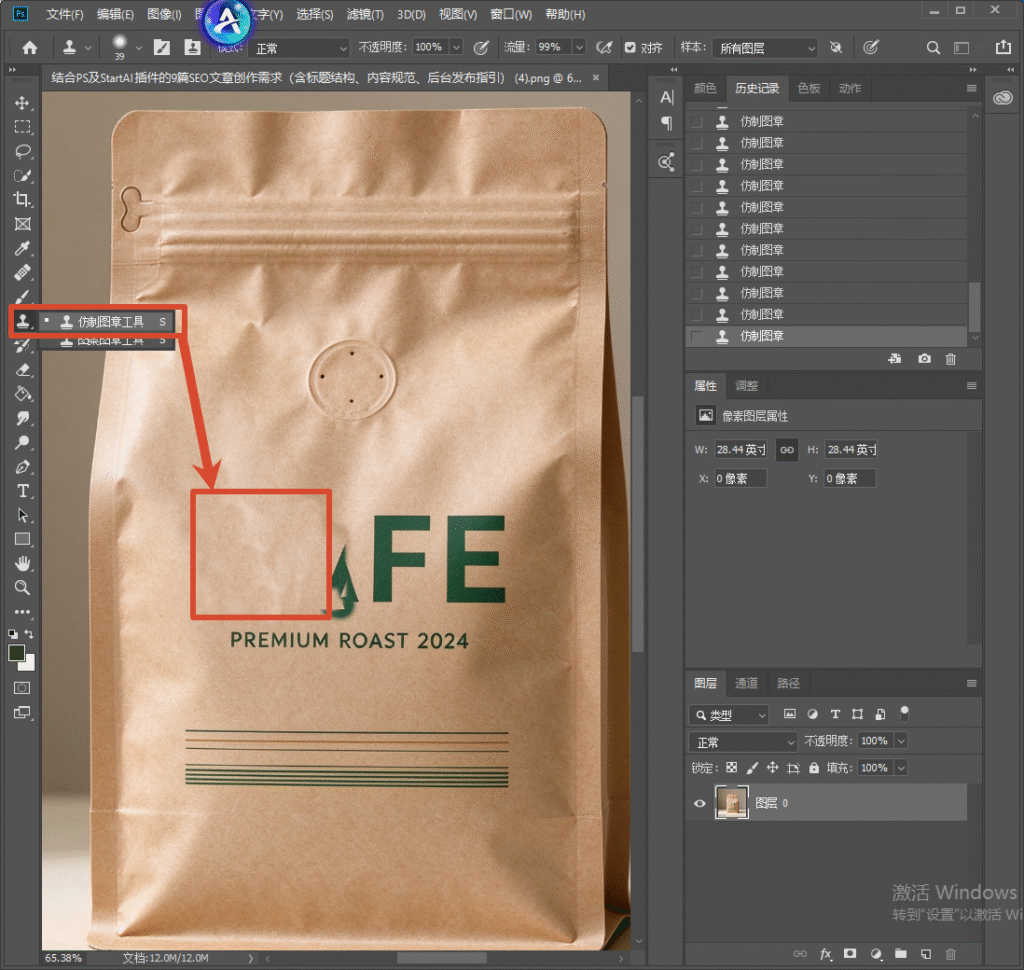The height and width of the screenshot is (970, 1024).
Task: Expand the 不透明度 opacity dropdown in options bar
Action: click(x=456, y=47)
